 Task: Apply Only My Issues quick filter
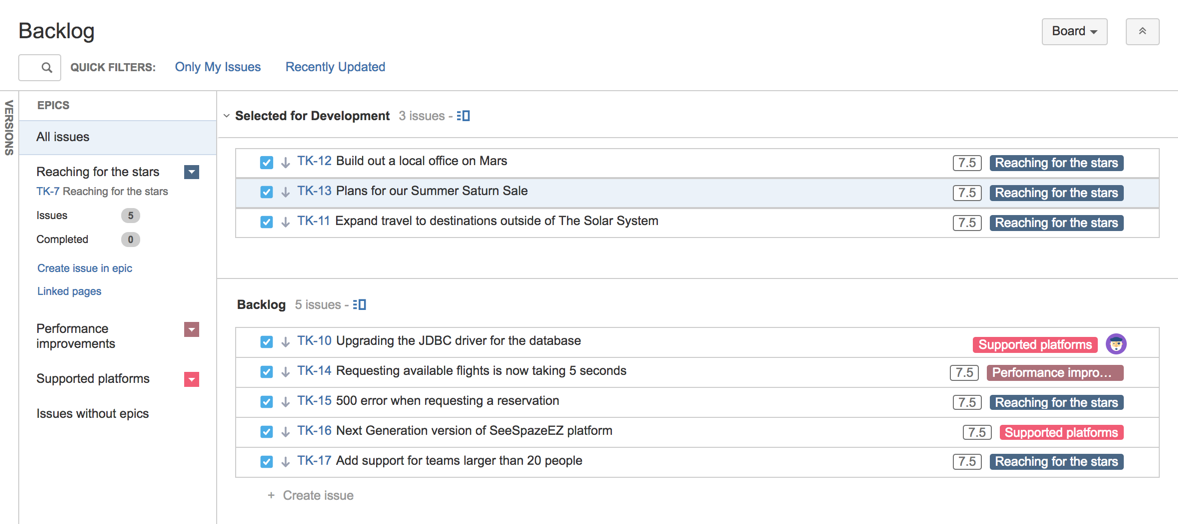[x=218, y=67]
